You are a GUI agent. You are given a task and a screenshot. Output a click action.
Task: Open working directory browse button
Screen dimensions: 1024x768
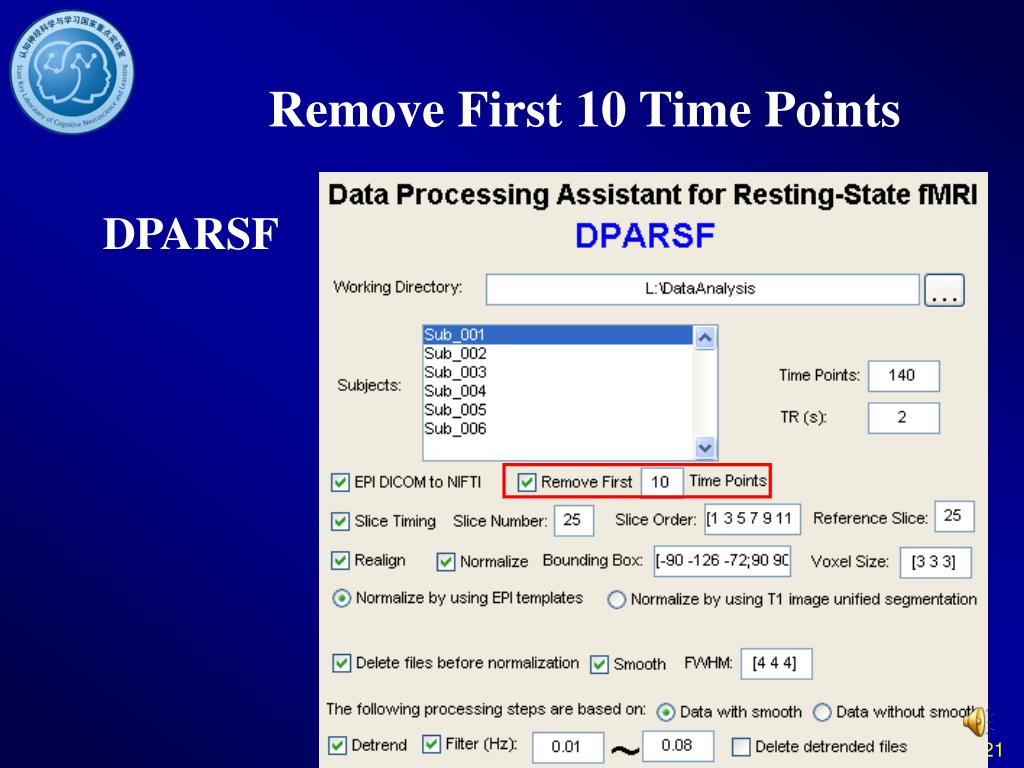coord(944,289)
